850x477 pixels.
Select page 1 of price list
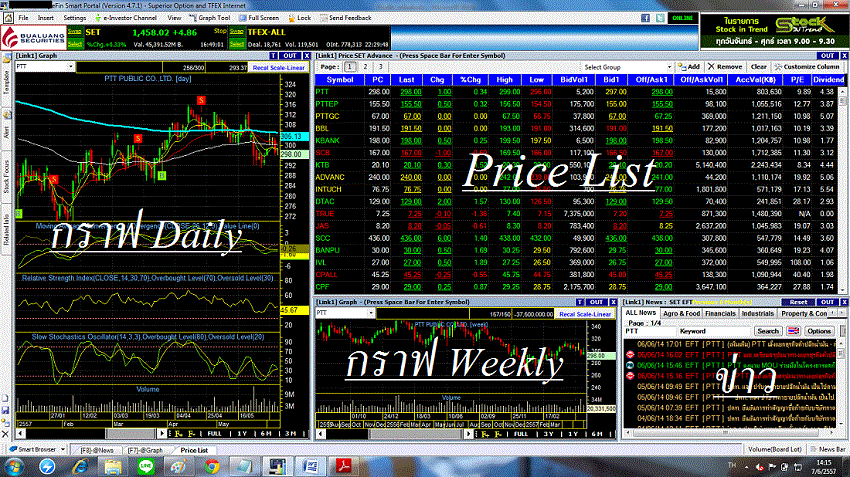click(350, 67)
